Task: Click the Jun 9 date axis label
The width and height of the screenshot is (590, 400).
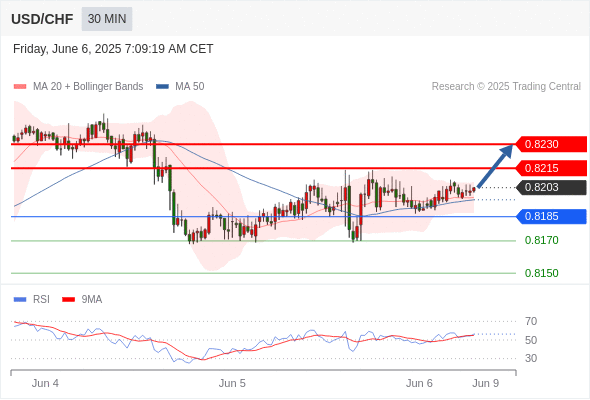Action: (486, 383)
